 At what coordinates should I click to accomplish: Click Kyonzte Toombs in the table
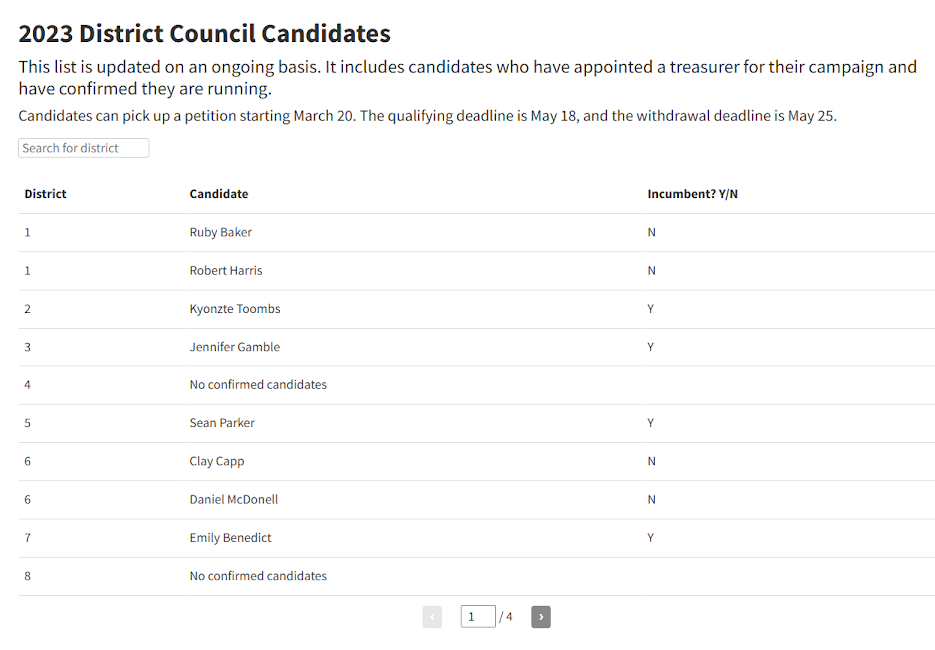235,309
